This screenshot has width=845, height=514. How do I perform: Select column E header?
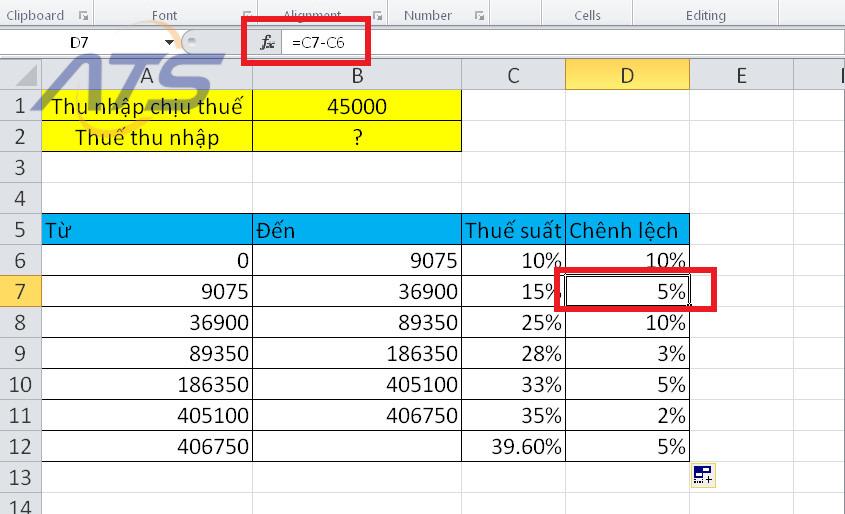coord(741,75)
